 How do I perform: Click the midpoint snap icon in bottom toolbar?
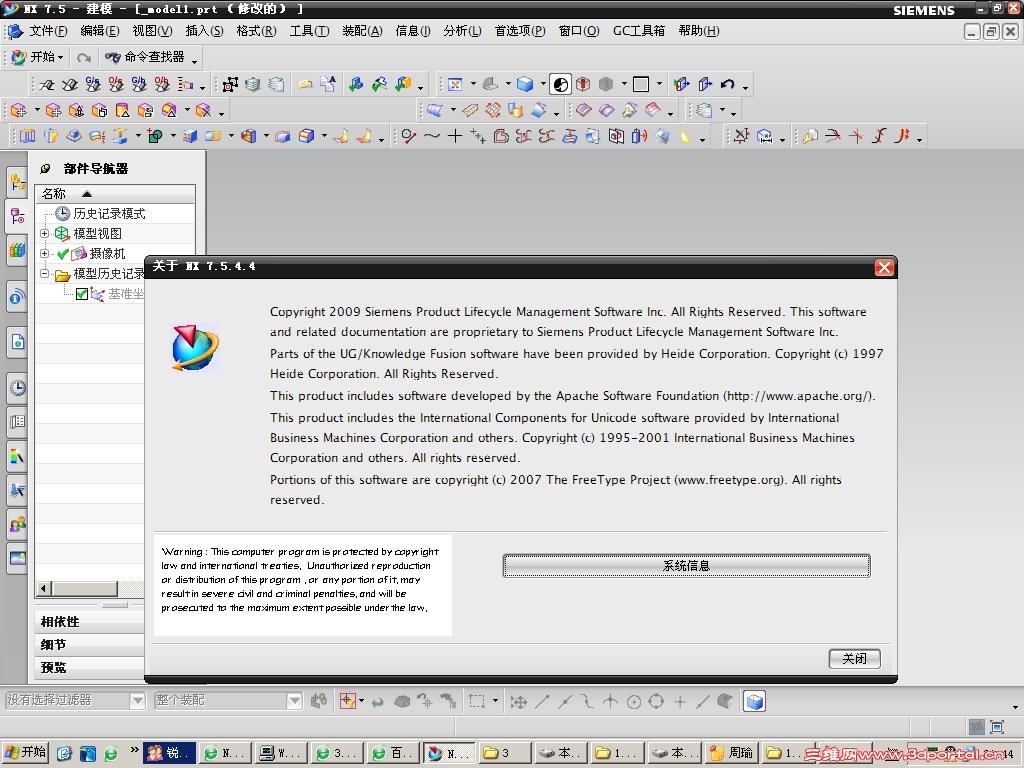(x=565, y=702)
